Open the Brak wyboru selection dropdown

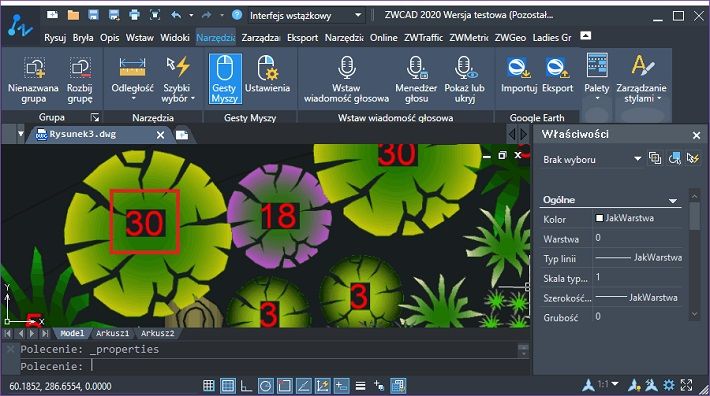coord(638,158)
